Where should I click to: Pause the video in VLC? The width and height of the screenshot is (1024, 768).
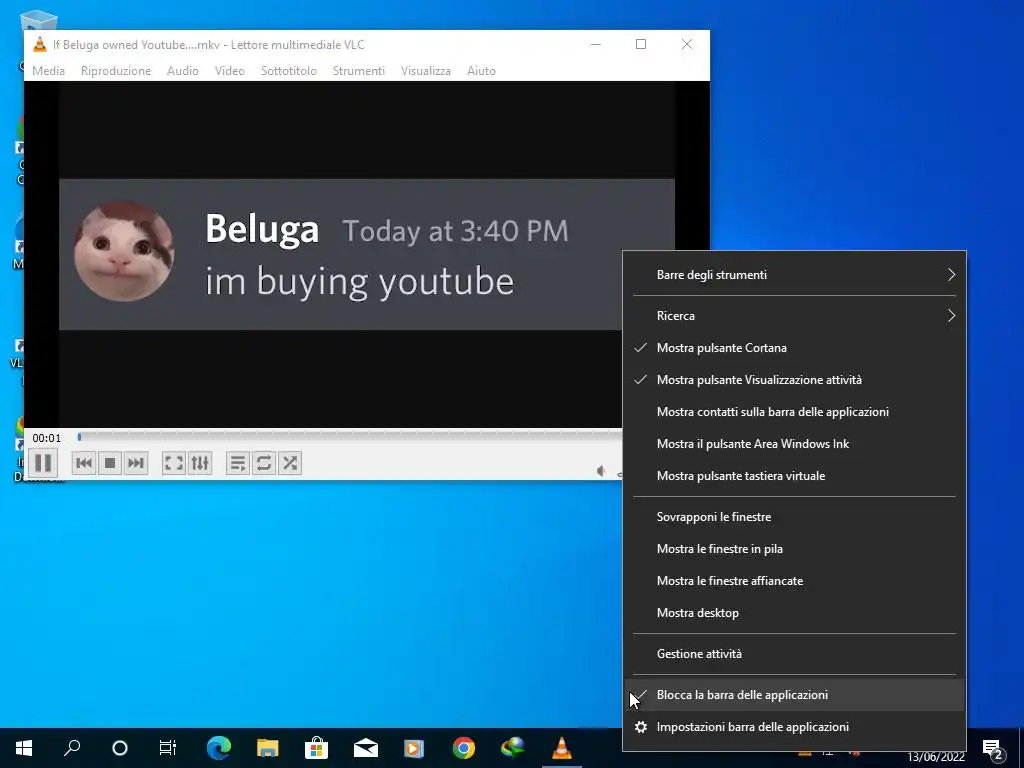click(x=43, y=463)
